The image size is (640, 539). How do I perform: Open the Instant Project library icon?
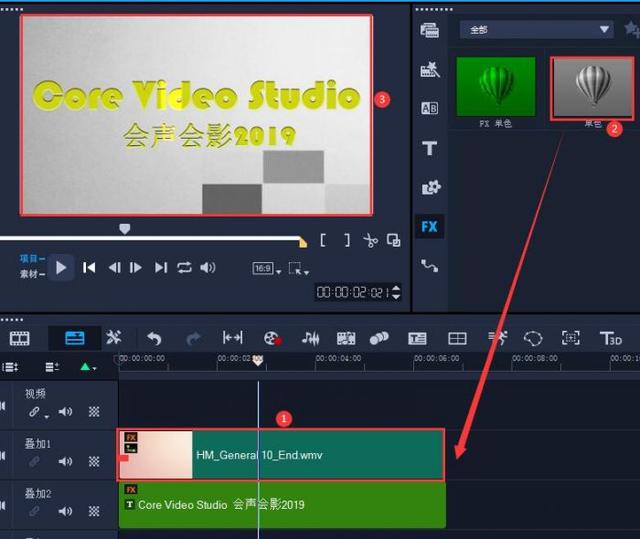pos(430,69)
